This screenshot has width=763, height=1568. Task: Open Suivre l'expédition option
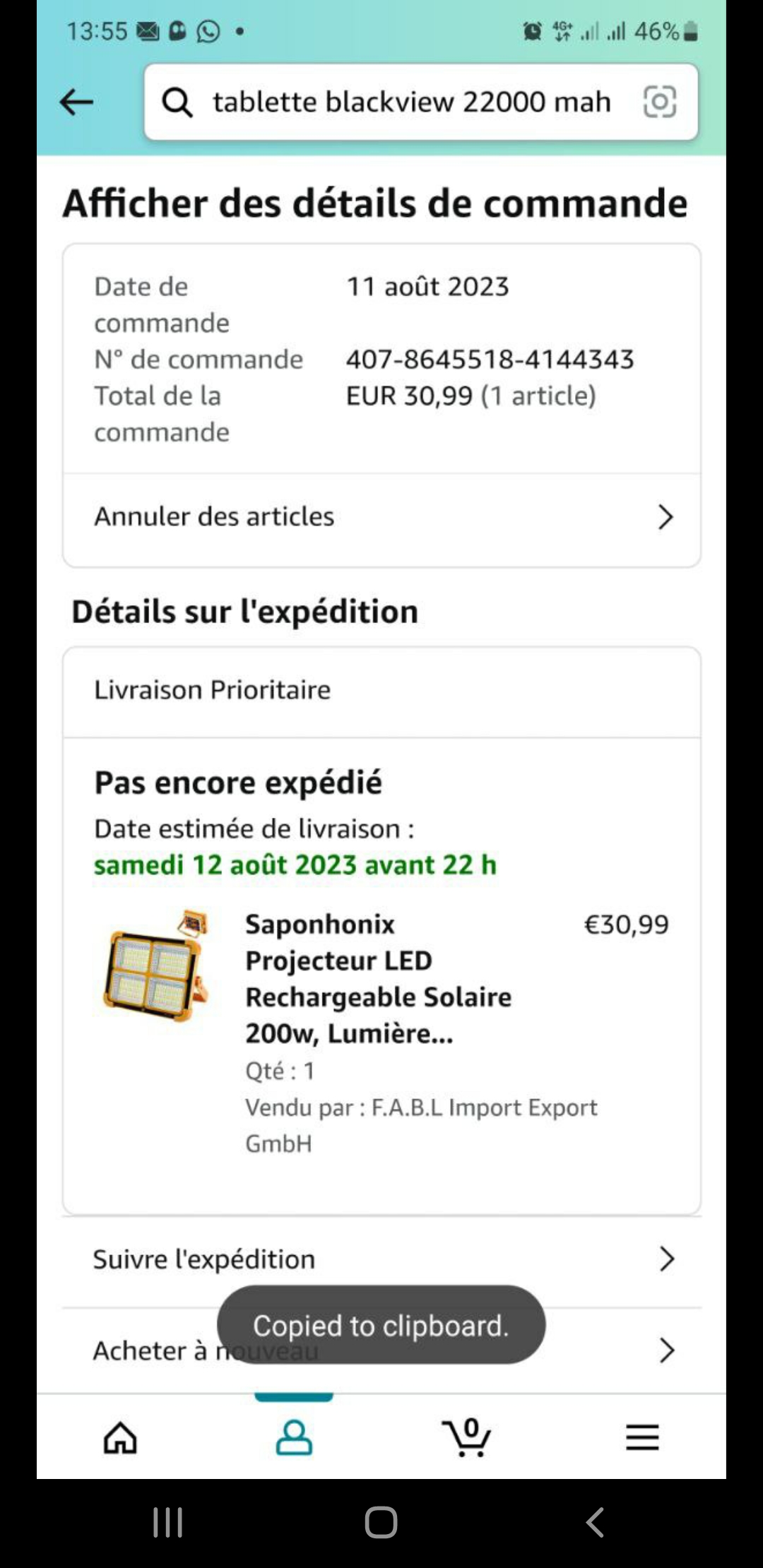point(381,1260)
